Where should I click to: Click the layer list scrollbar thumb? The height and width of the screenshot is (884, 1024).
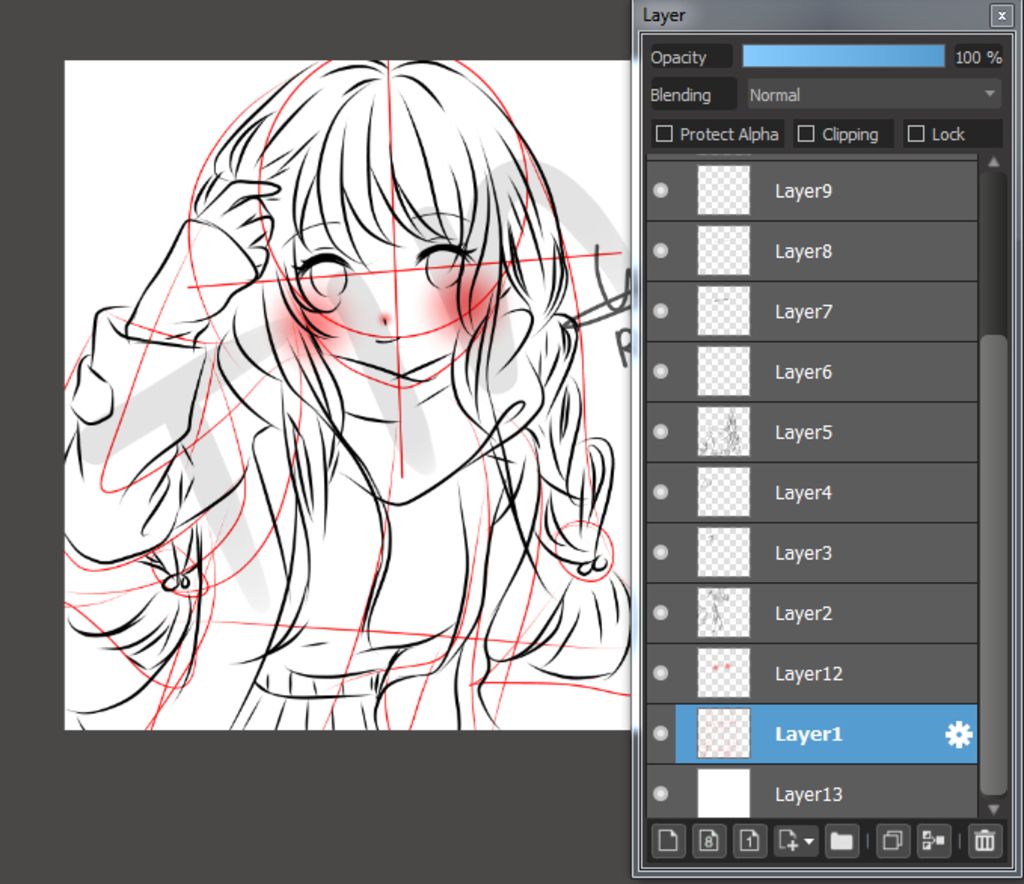[993, 565]
